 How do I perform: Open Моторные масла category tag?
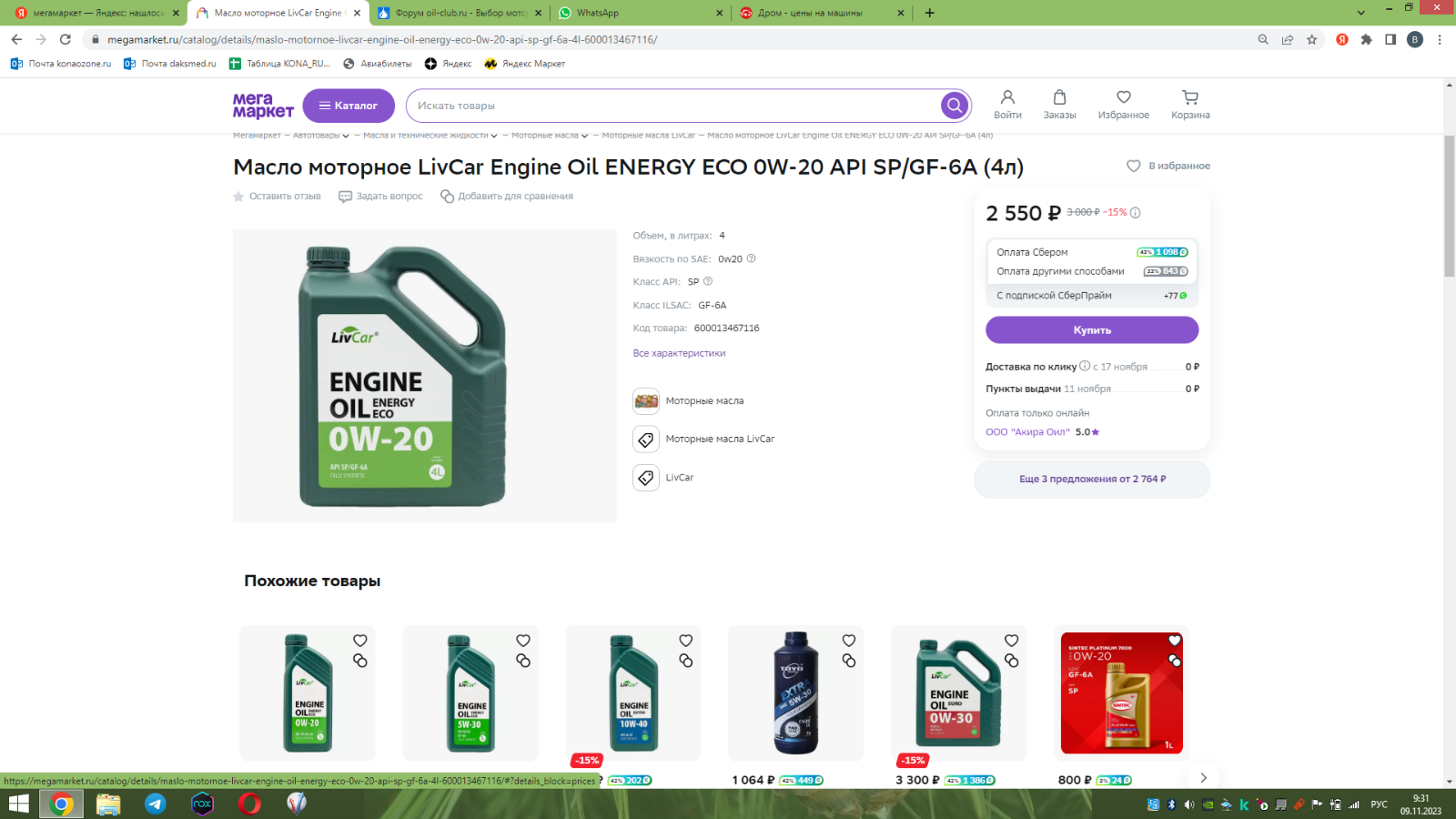coord(688,400)
